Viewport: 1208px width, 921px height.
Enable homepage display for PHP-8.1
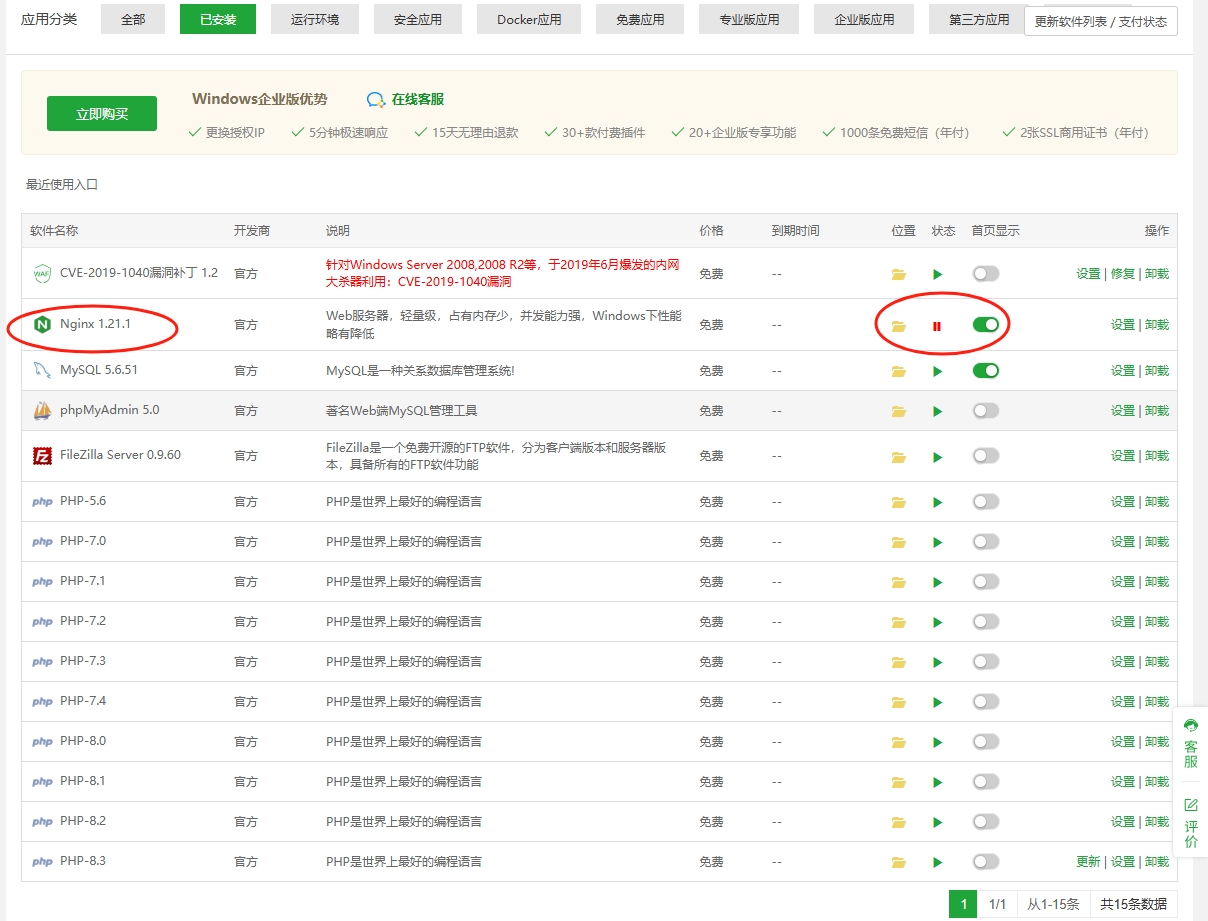[985, 782]
